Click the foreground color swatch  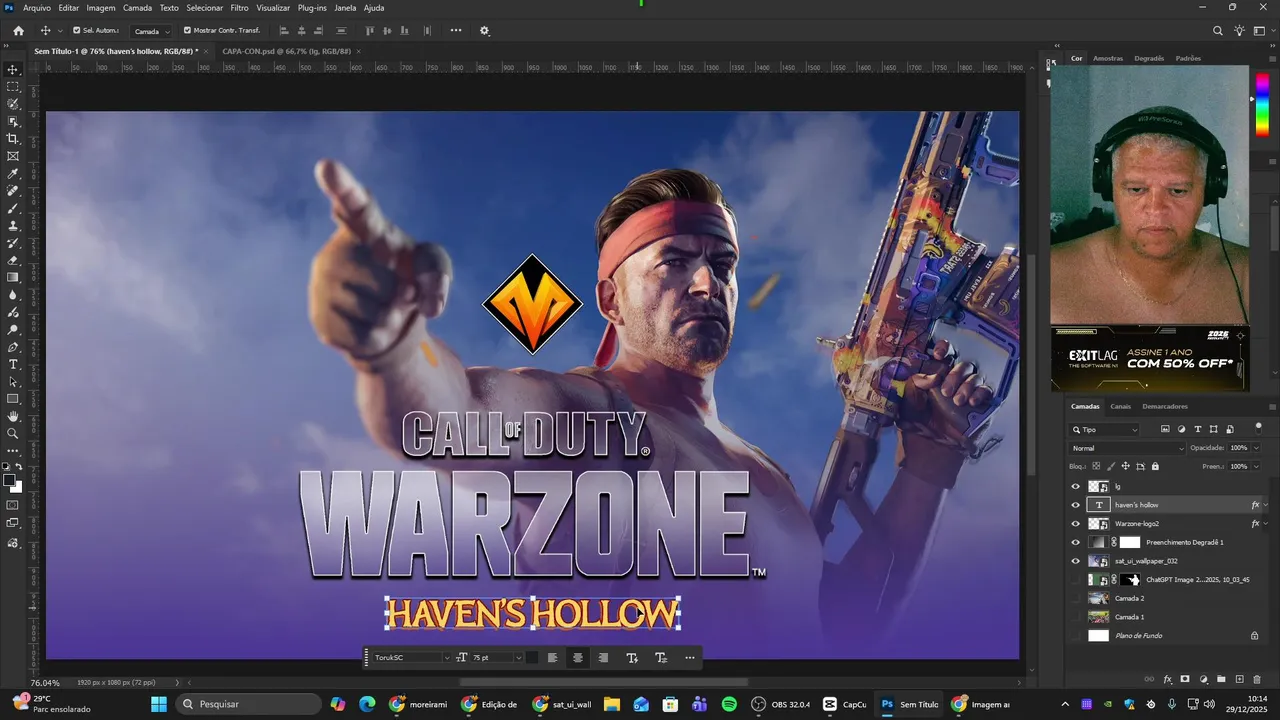(10, 481)
